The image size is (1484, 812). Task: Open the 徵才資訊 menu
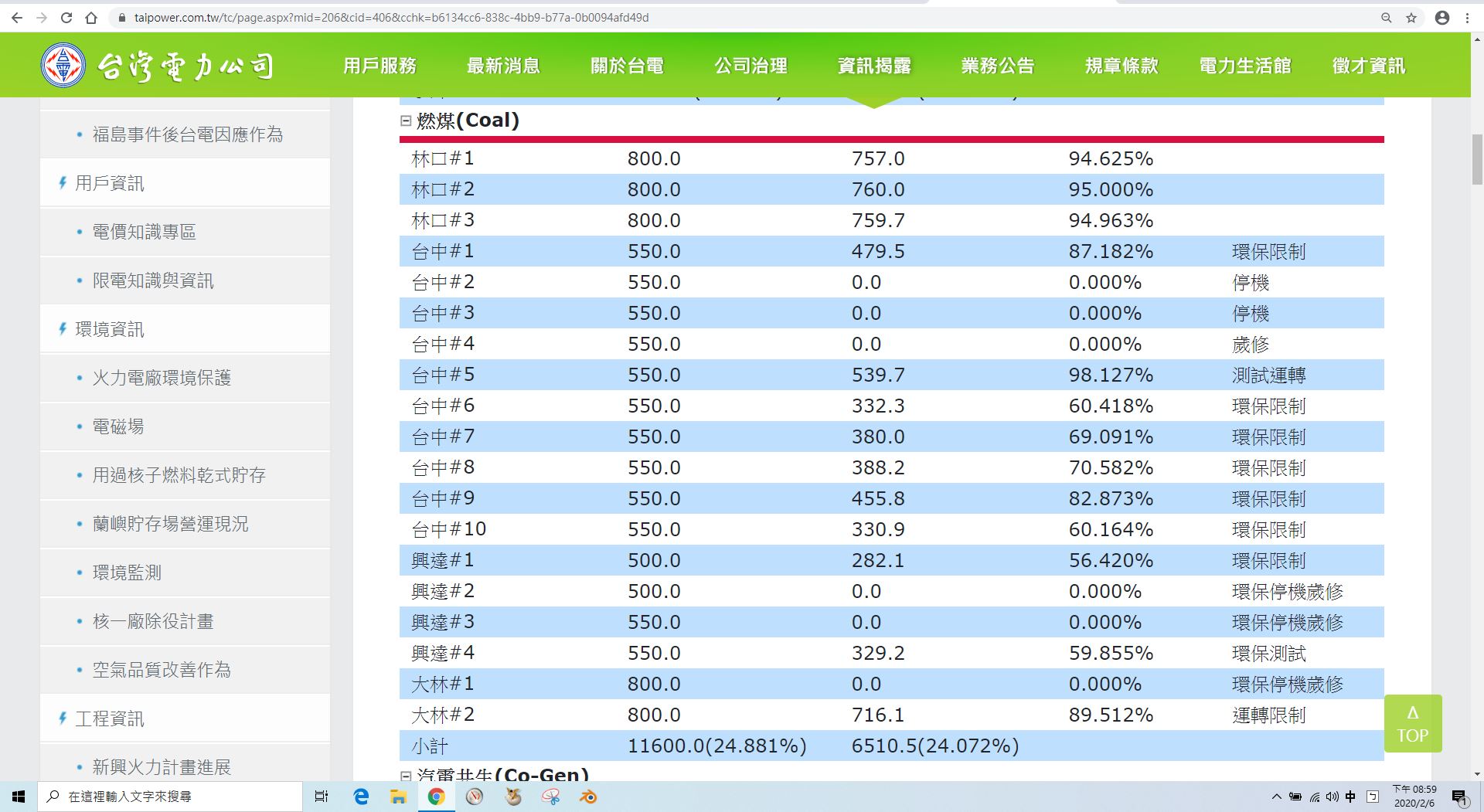coord(1369,66)
